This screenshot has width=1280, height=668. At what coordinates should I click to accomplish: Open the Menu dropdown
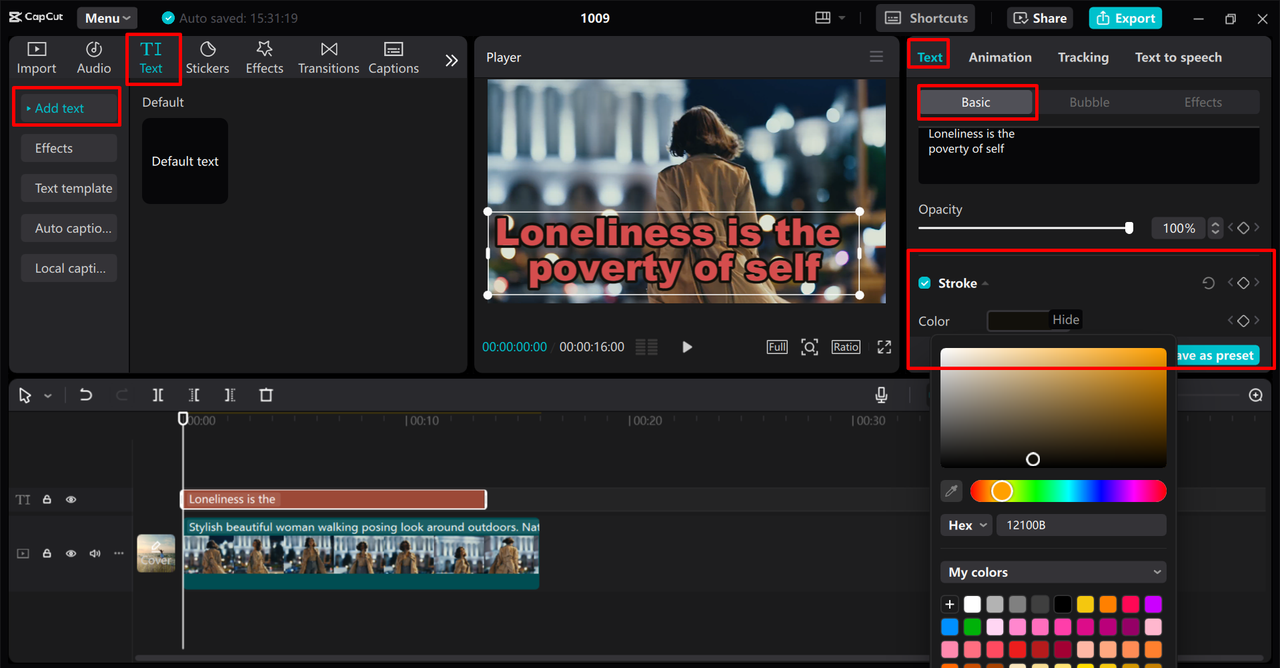(108, 18)
